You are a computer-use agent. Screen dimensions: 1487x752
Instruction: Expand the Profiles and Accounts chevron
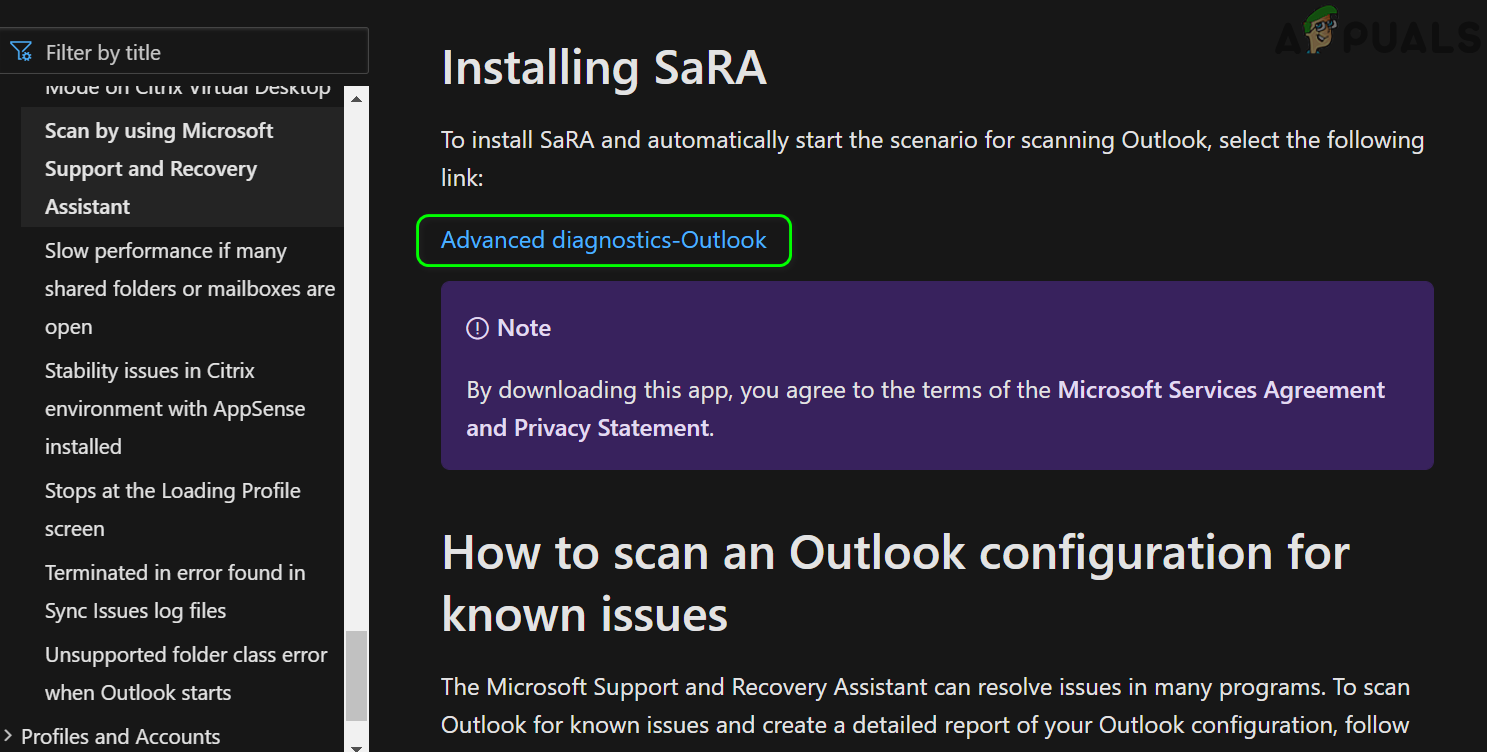pos(9,737)
